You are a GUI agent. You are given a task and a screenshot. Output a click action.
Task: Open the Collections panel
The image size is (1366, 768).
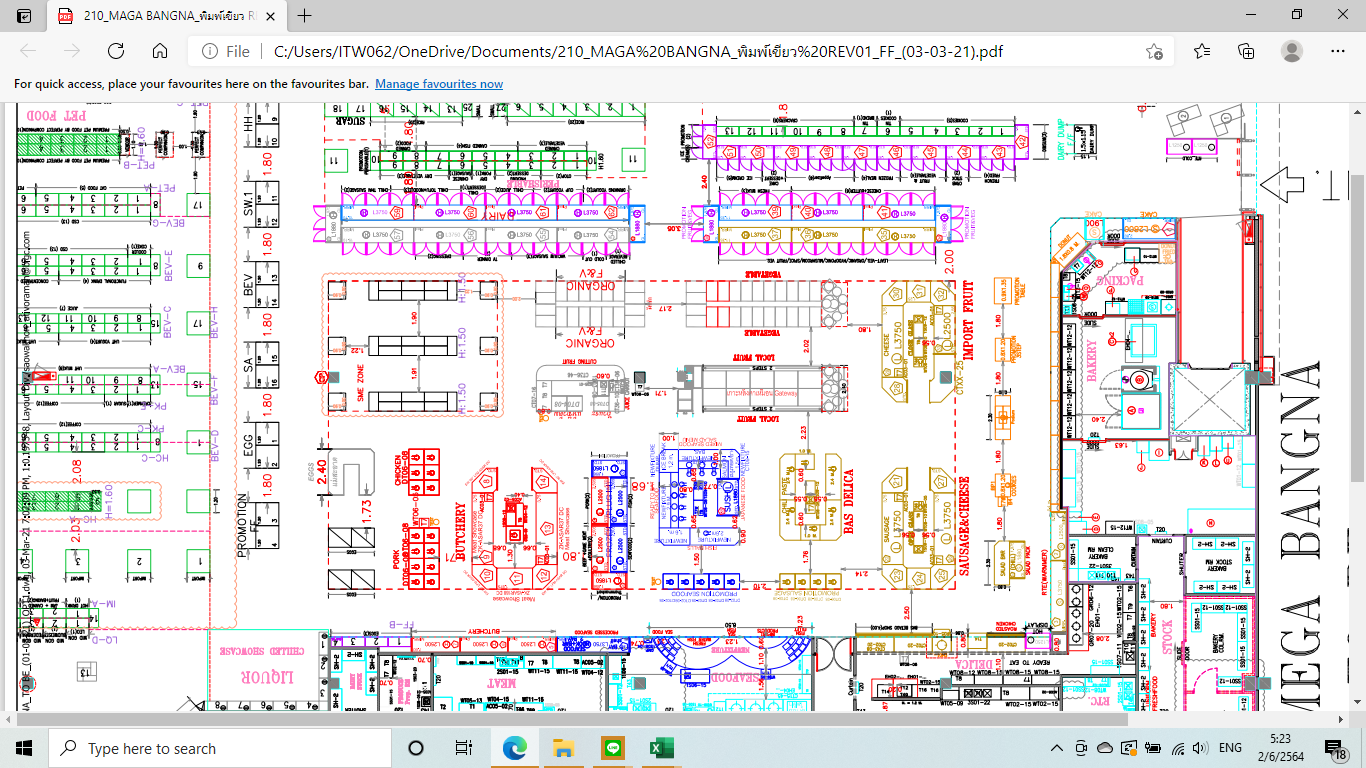pos(1246,51)
